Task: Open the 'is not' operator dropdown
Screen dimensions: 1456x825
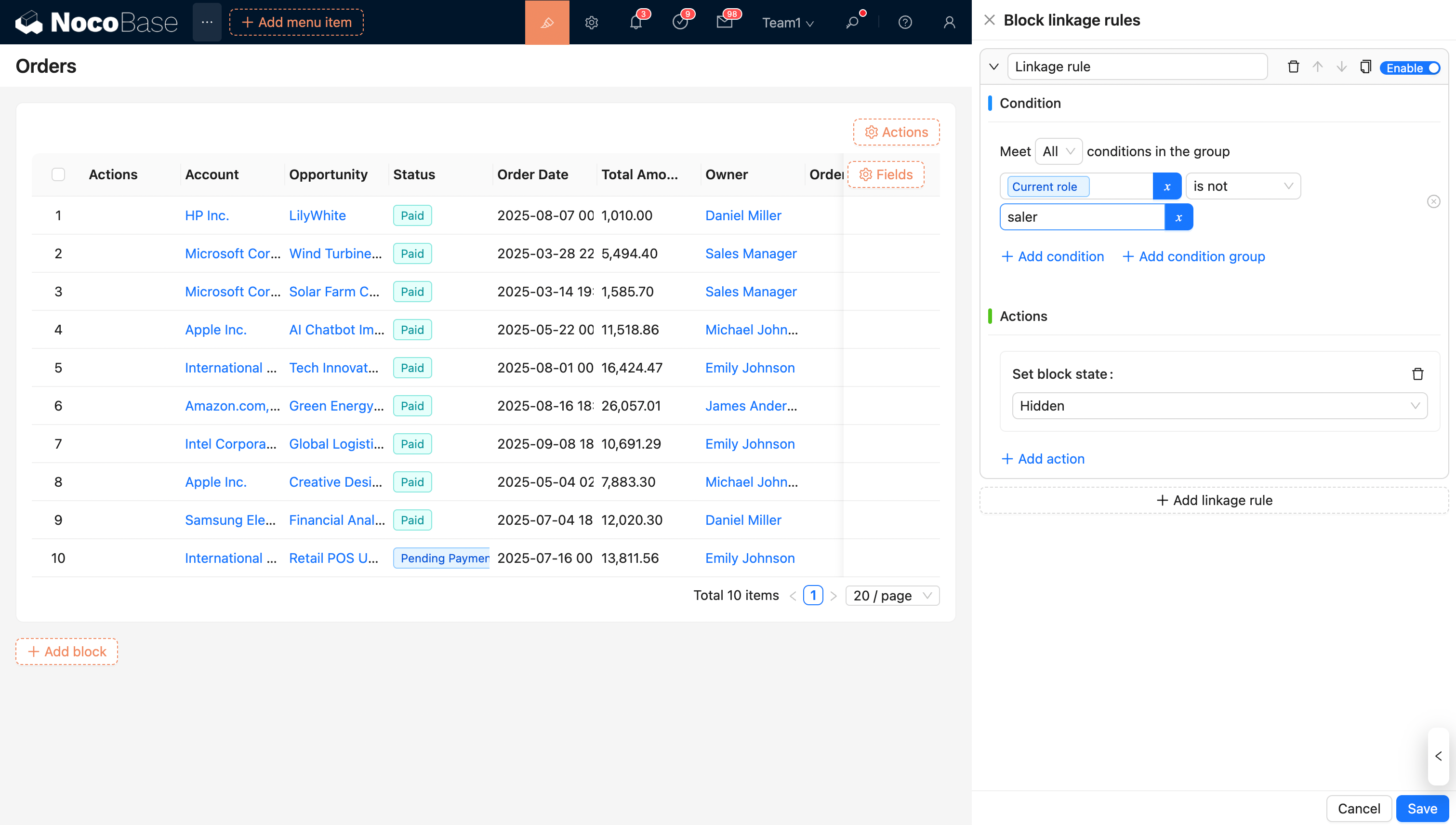Action: [x=1243, y=186]
